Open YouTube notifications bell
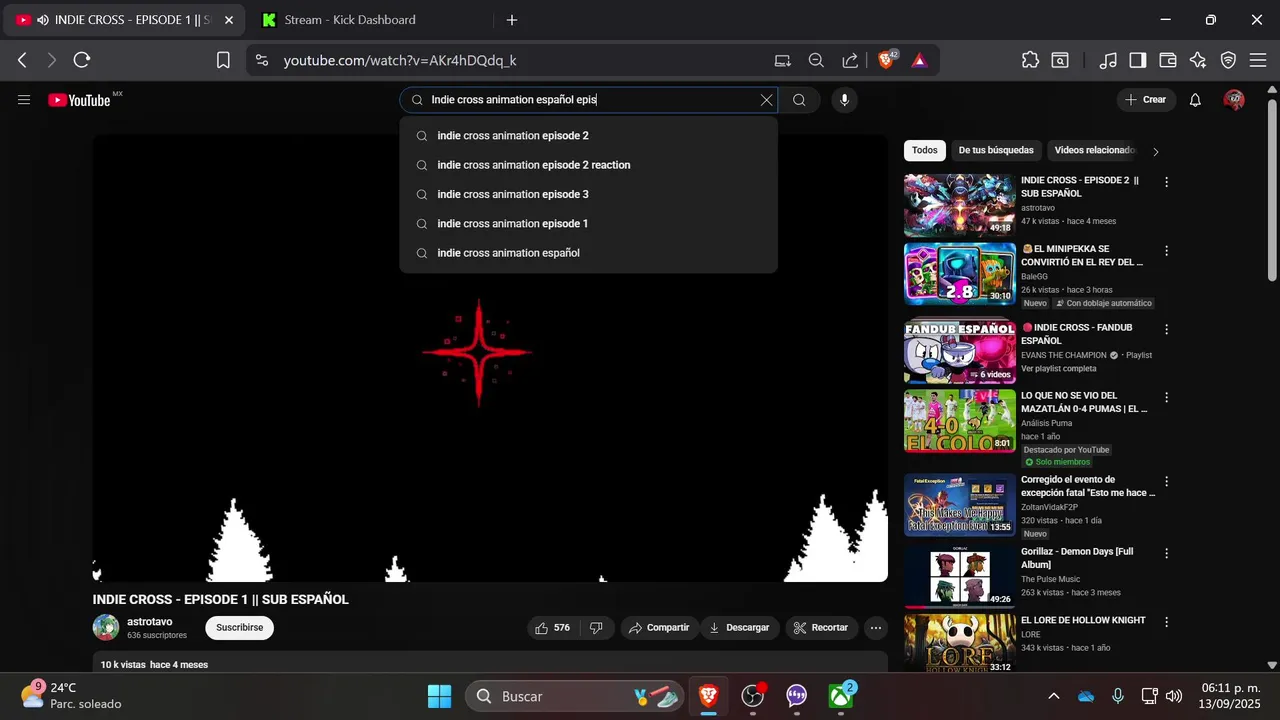 click(1195, 100)
